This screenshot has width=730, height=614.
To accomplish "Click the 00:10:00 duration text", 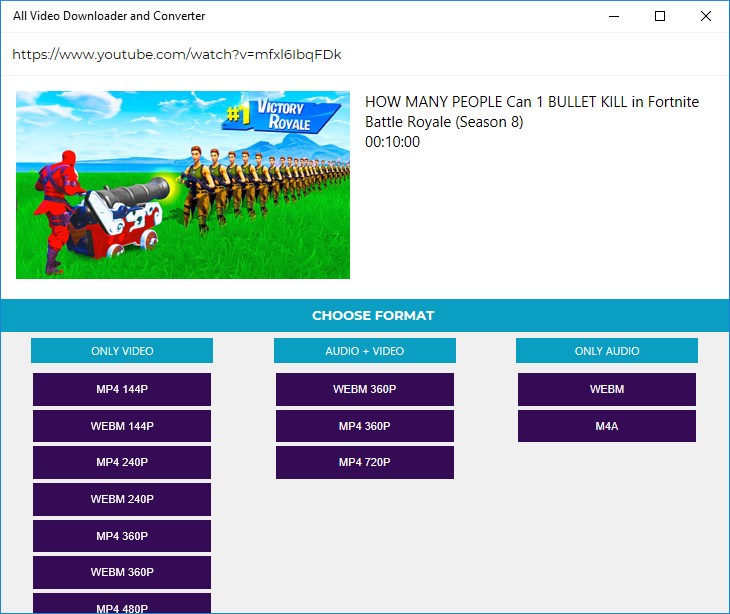I will tap(392, 142).
